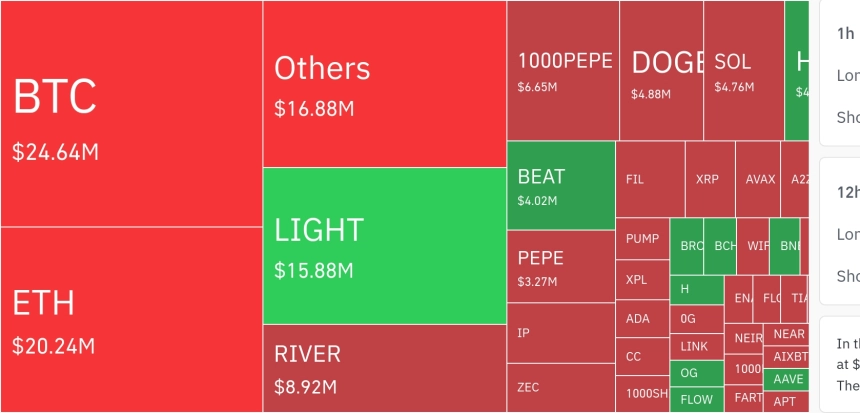Click the XRP tile
Image resolution: width=860 pixels, height=413 pixels.
[x=710, y=180]
